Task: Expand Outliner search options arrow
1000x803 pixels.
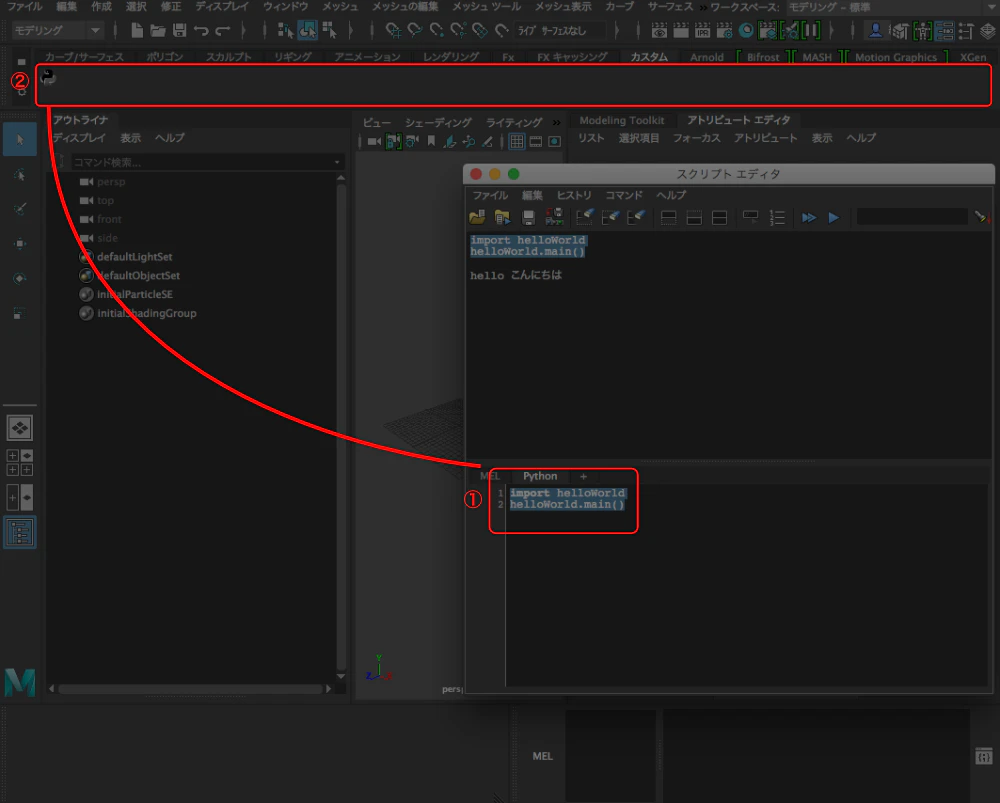Action: pos(337,163)
